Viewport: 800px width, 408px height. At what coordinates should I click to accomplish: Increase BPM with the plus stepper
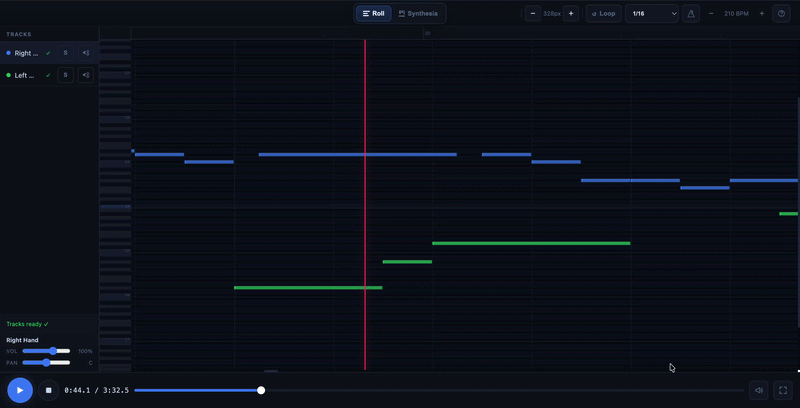[762, 14]
